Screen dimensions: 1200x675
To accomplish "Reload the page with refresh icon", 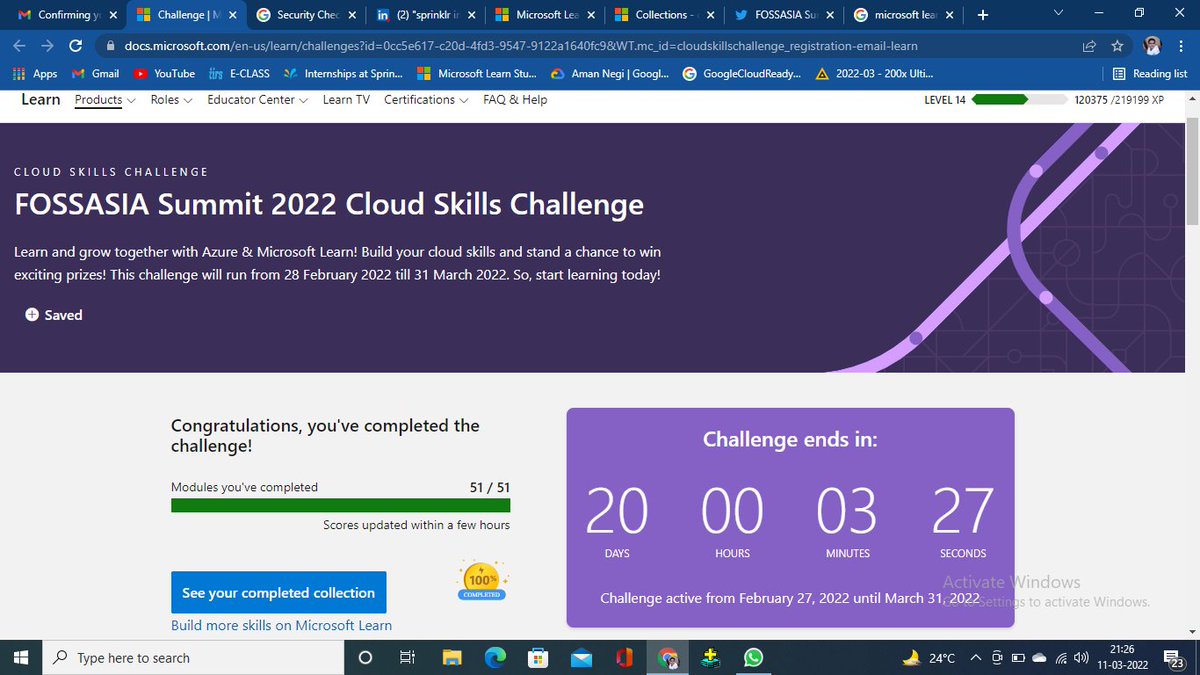I will tap(75, 46).
